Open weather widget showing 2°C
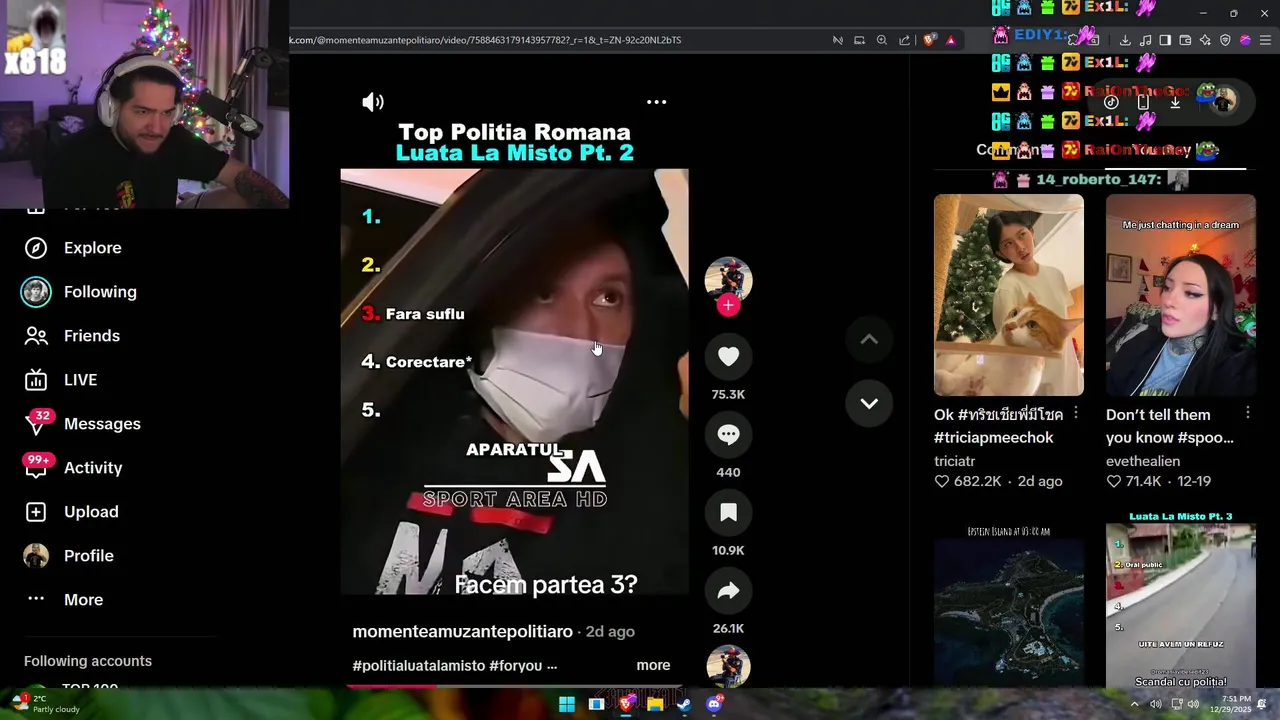Image resolution: width=1280 pixels, height=720 pixels. pyautogui.click(x=44, y=704)
